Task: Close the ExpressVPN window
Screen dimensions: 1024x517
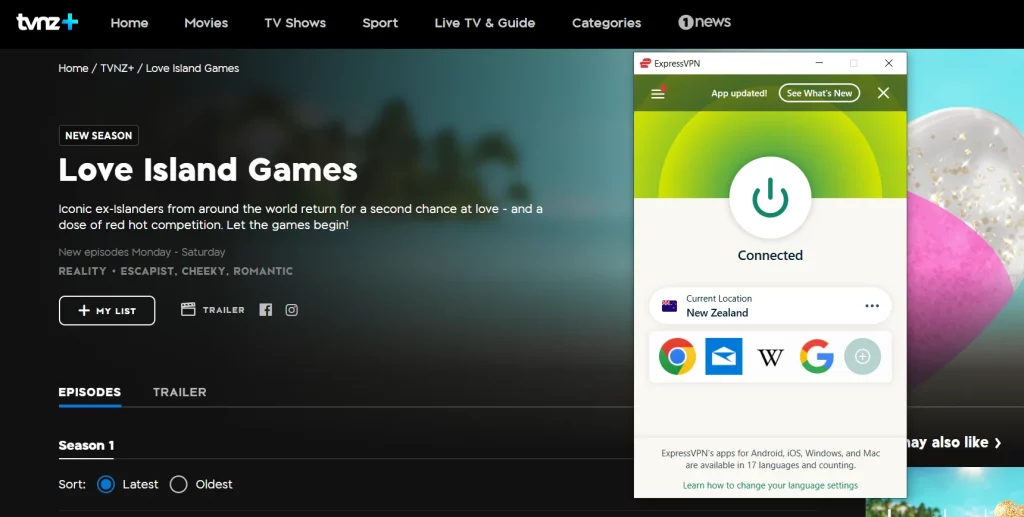Action: (x=888, y=63)
